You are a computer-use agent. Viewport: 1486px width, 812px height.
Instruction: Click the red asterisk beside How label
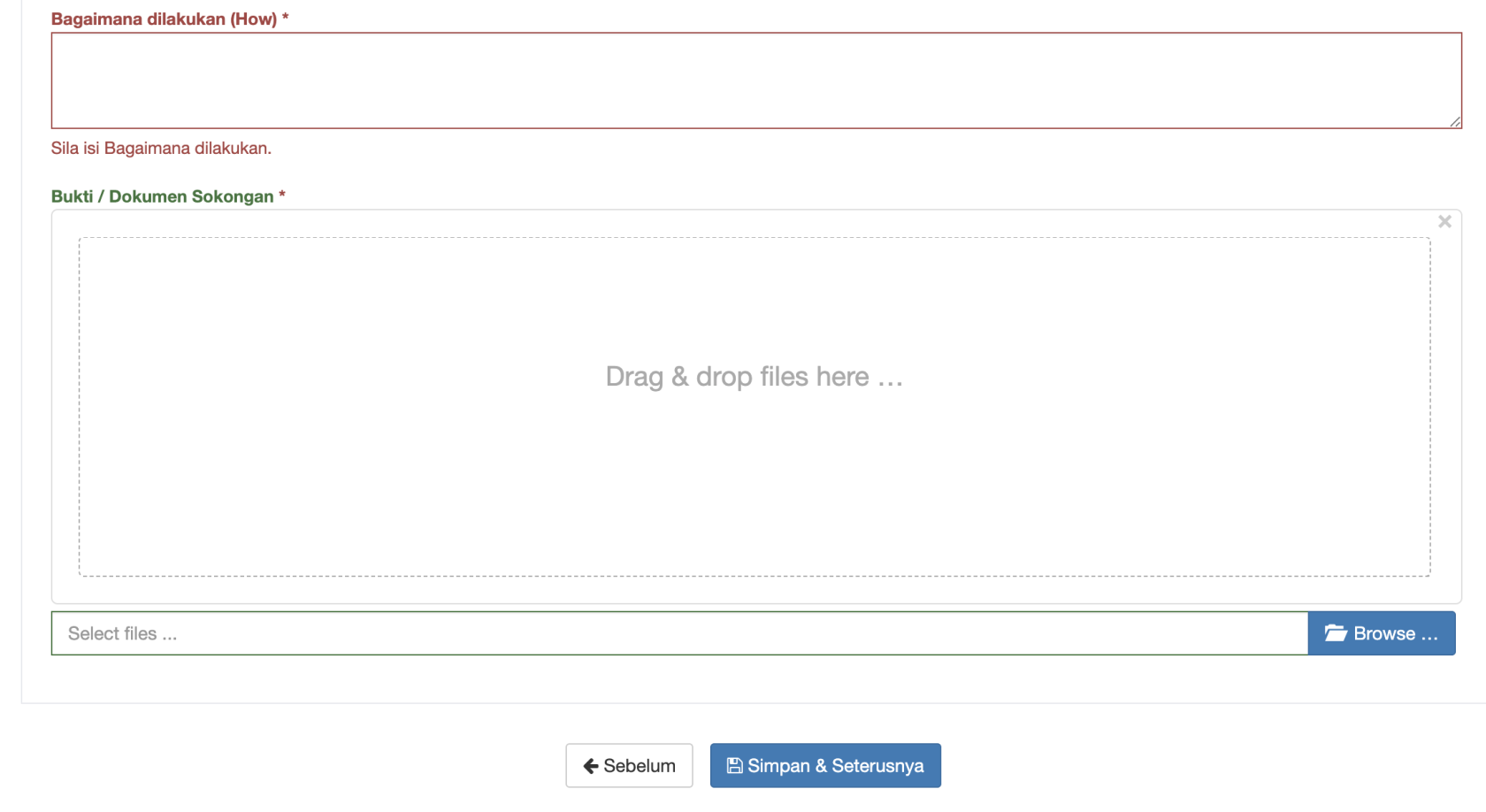click(285, 17)
